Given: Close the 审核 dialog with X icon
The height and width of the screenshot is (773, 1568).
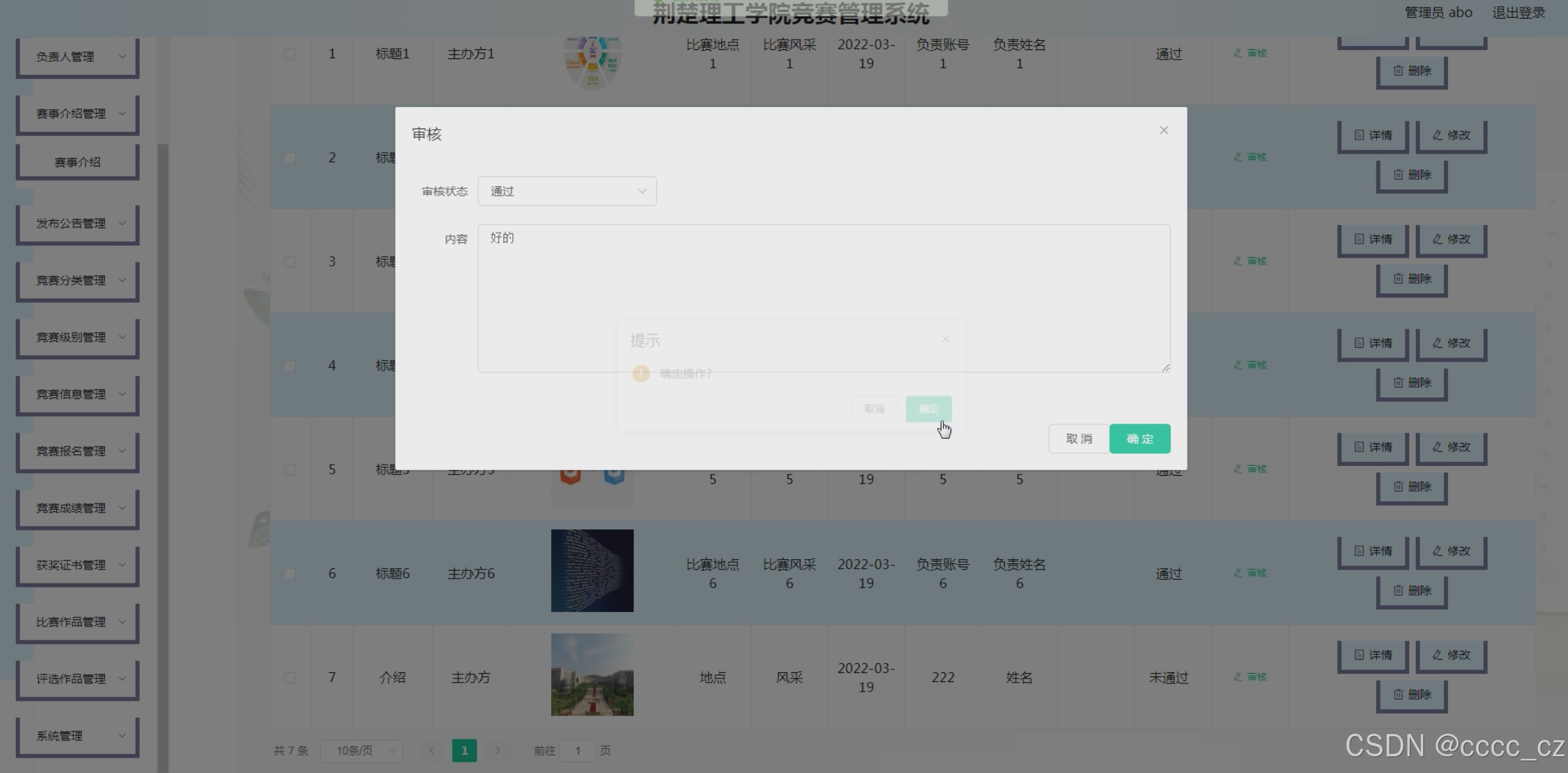Looking at the screenshot, I should (1163, 131).
